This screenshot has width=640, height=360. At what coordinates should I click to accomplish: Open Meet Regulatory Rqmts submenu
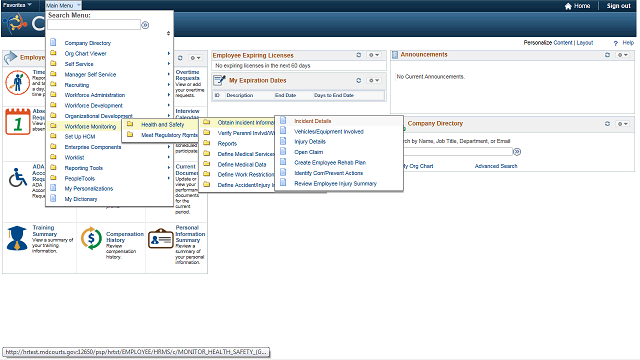pos(169,135)
